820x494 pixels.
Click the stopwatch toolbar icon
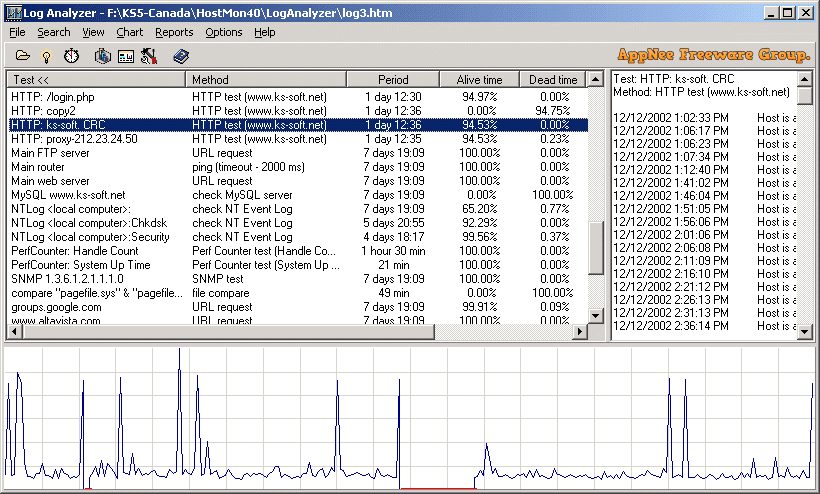click(72, 56)
